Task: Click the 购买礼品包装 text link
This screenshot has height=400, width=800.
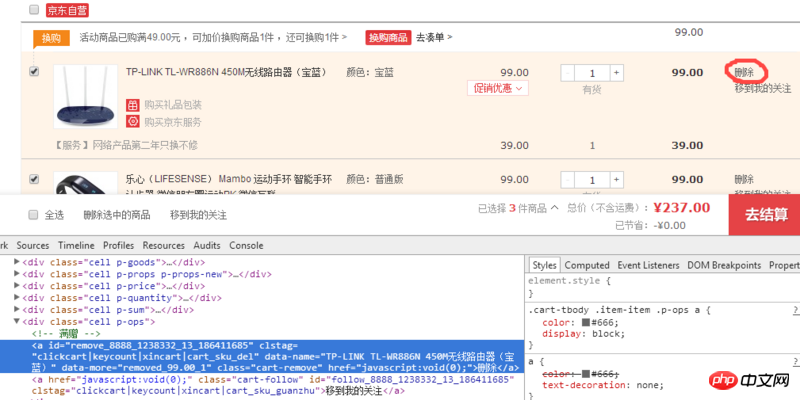Action: (173, 105)
